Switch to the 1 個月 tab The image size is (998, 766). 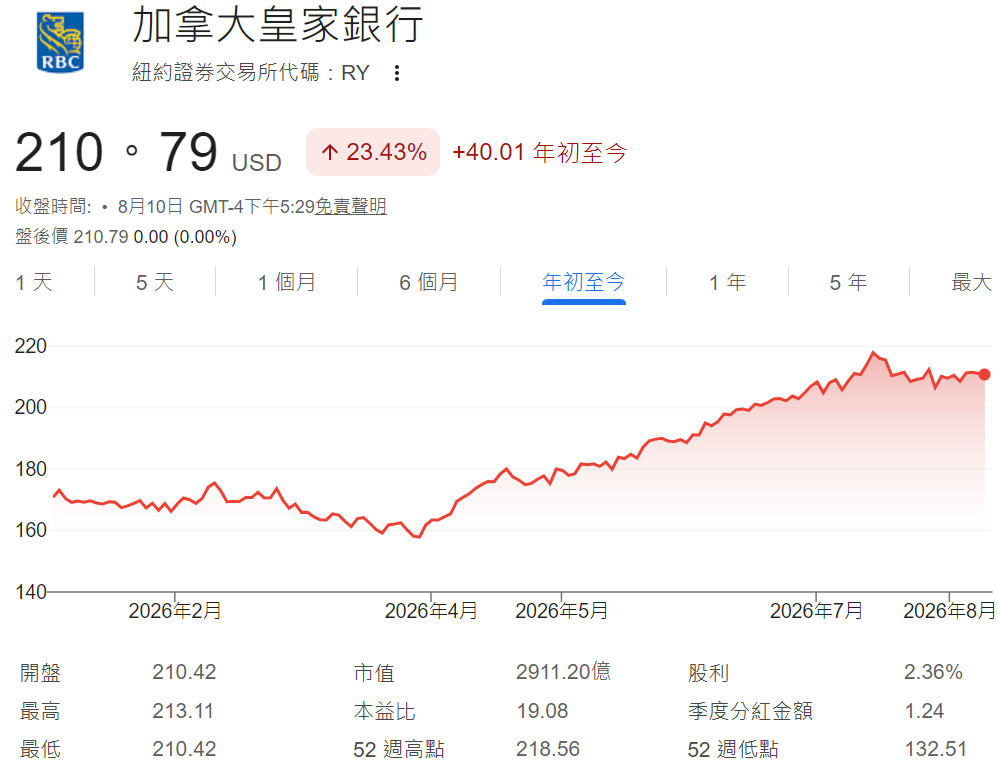(x=286, y=281)
